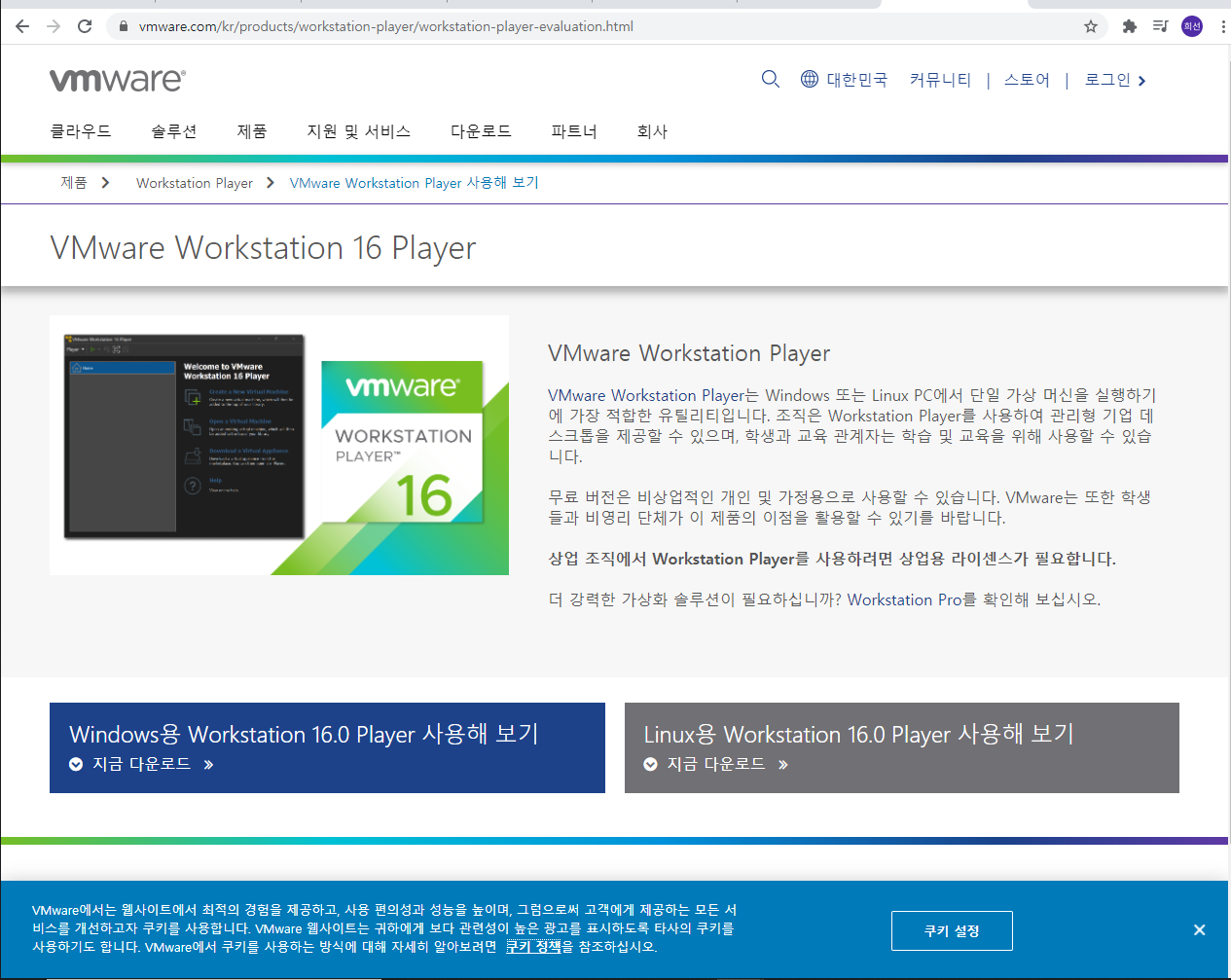This screenshot has height=980, width=1231.
Task: Click the 로그인 link
Action: tap(1107, 80)
